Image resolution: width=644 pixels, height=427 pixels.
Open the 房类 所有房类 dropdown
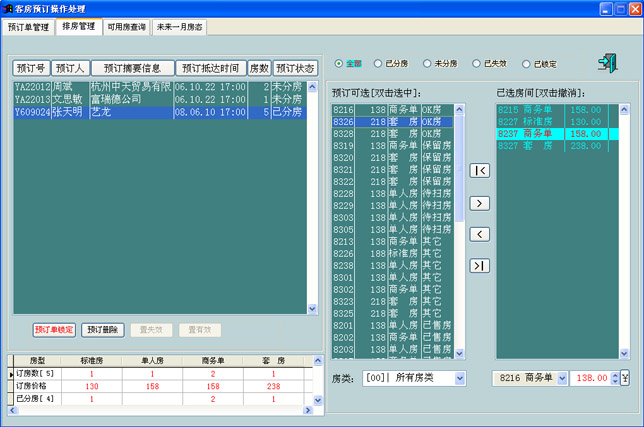[x=459, y=378]
